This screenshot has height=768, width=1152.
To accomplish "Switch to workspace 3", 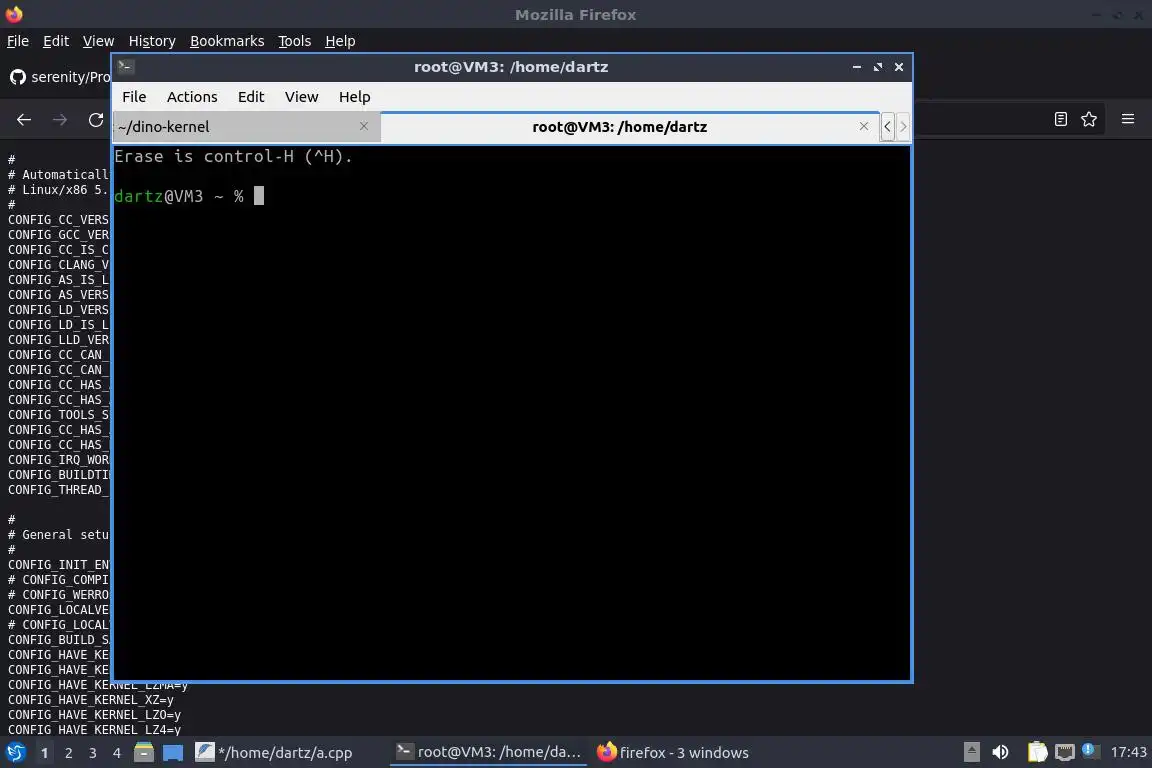I will [93, 753].
